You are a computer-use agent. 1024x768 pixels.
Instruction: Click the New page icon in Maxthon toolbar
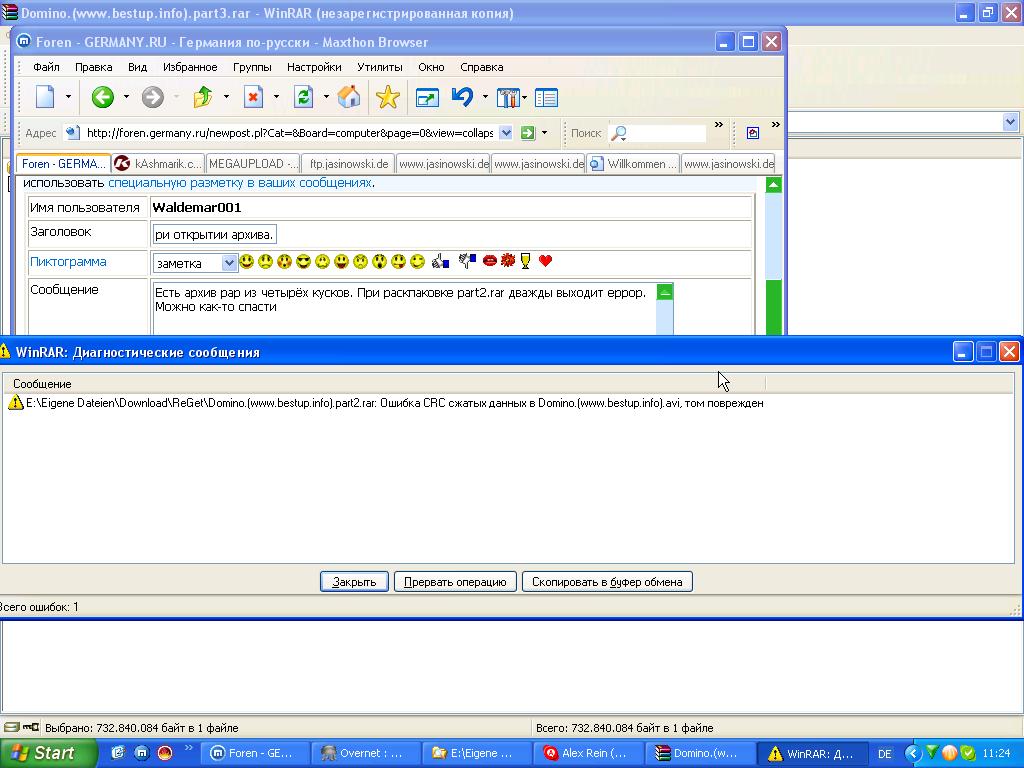45,97
